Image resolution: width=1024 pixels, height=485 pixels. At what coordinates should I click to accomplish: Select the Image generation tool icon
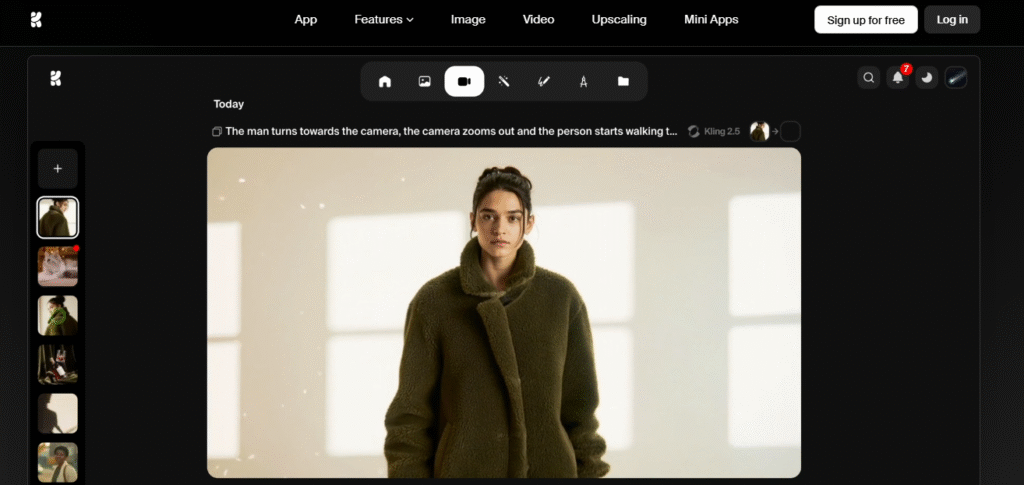[425, 81]
